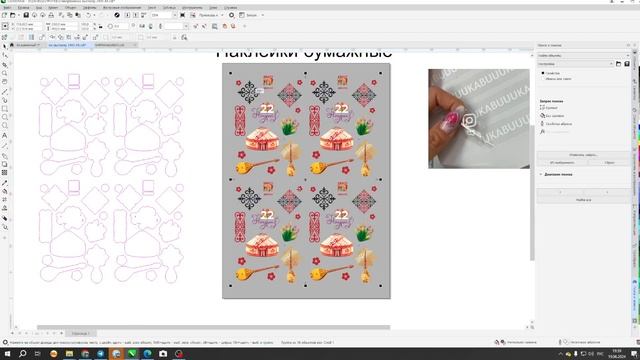Select the Polygon tool in the toolbox
Screen dimensions: 640x360
click(x=4, y=126)
